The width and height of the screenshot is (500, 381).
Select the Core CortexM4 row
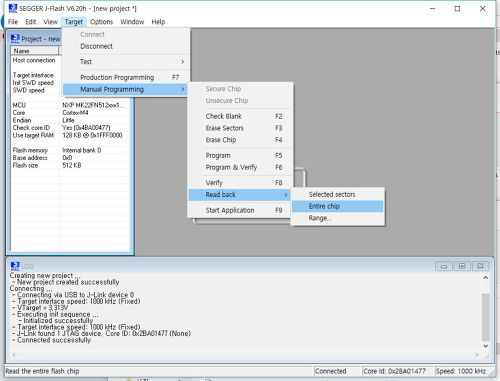click(x=70, y=113)
